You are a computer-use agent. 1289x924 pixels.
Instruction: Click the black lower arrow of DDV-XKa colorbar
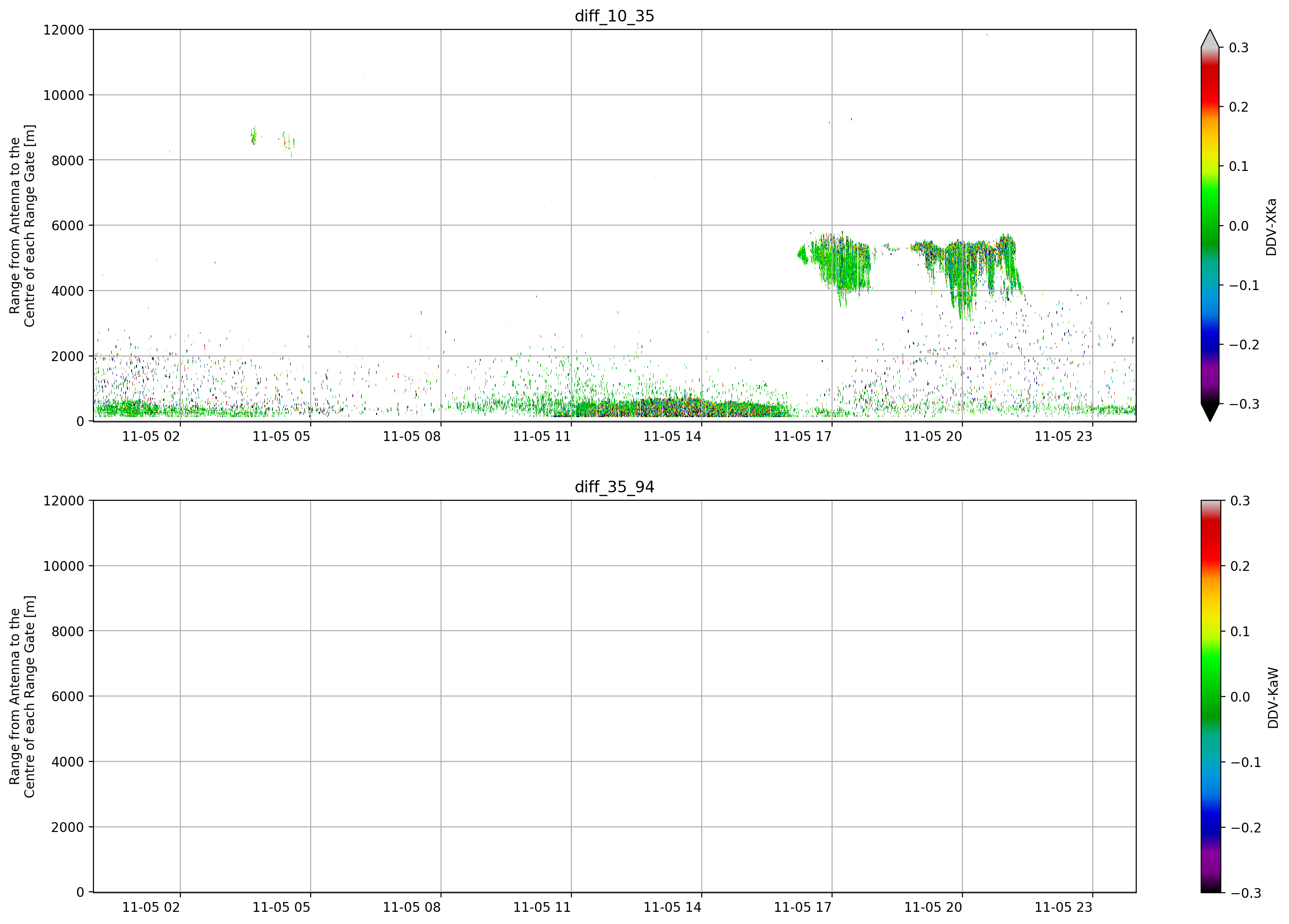1210,412
